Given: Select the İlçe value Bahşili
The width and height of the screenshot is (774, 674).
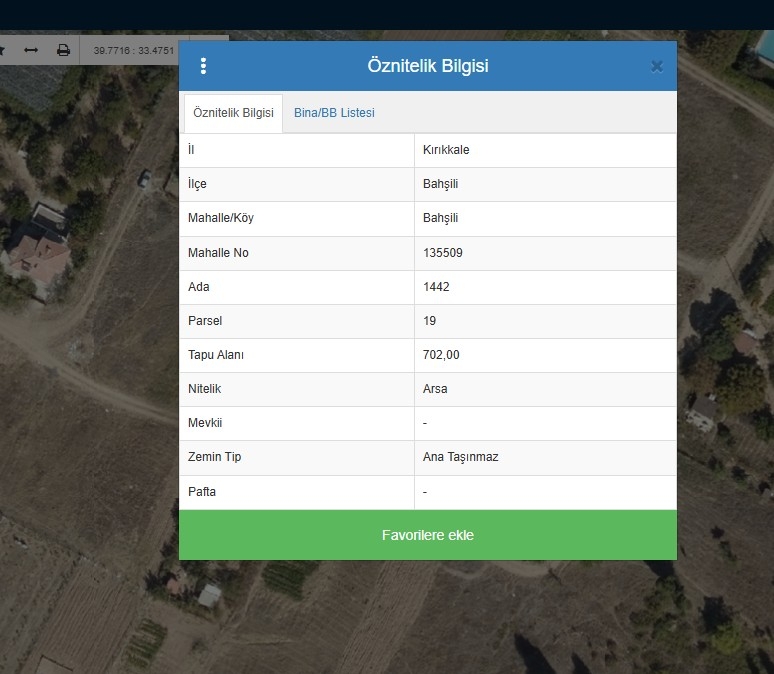Looking at the screenshot, I should pos(440,184).
